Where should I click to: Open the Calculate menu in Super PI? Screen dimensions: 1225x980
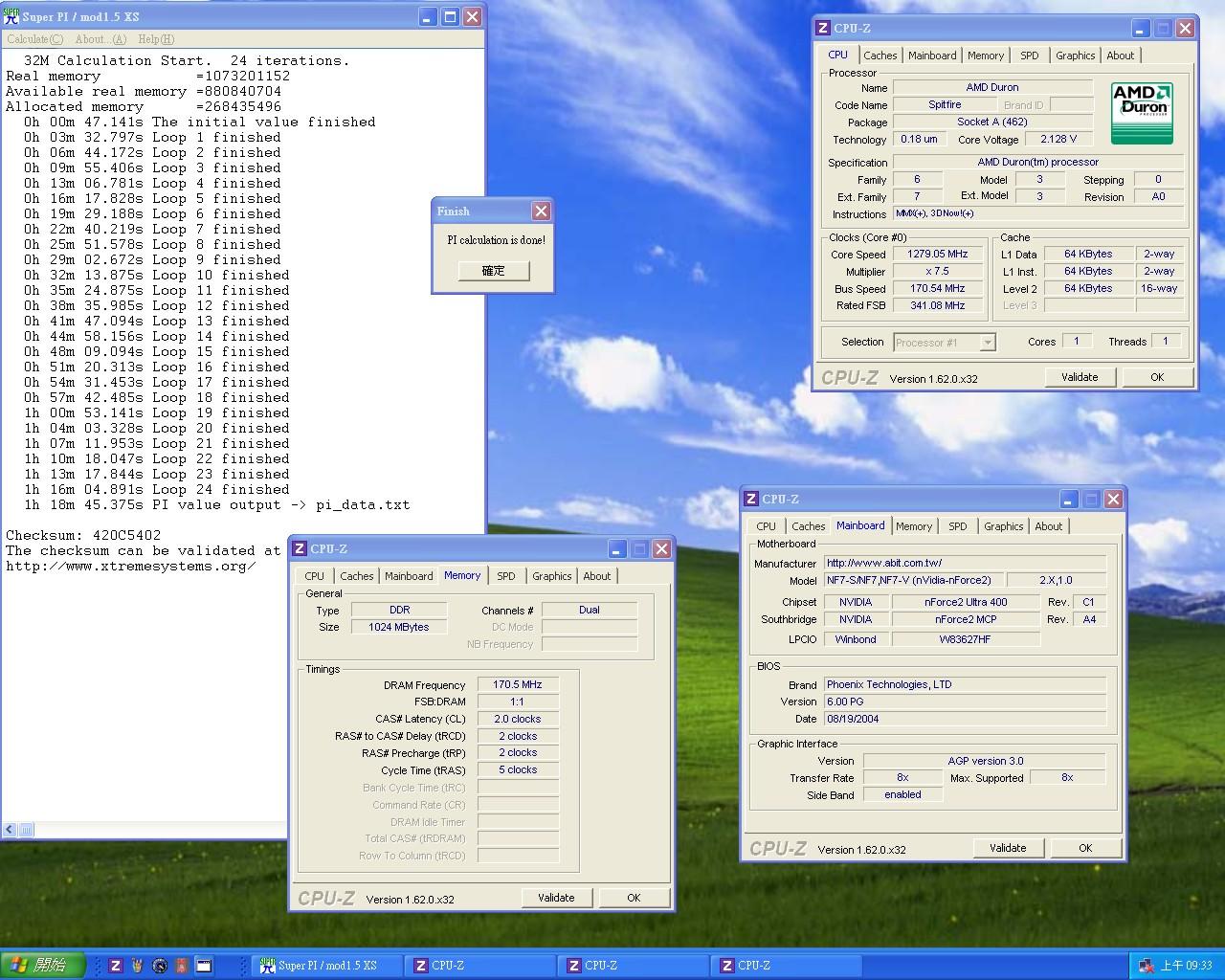coord(34,39)
